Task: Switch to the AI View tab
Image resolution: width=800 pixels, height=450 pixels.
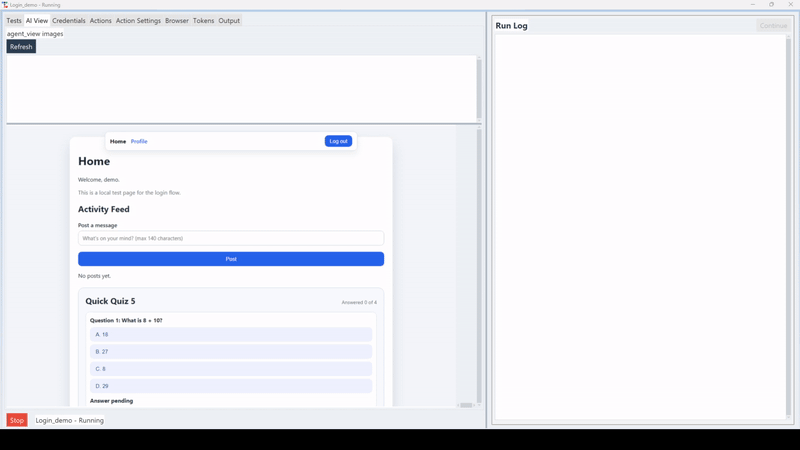Action: tap(37, 20)
